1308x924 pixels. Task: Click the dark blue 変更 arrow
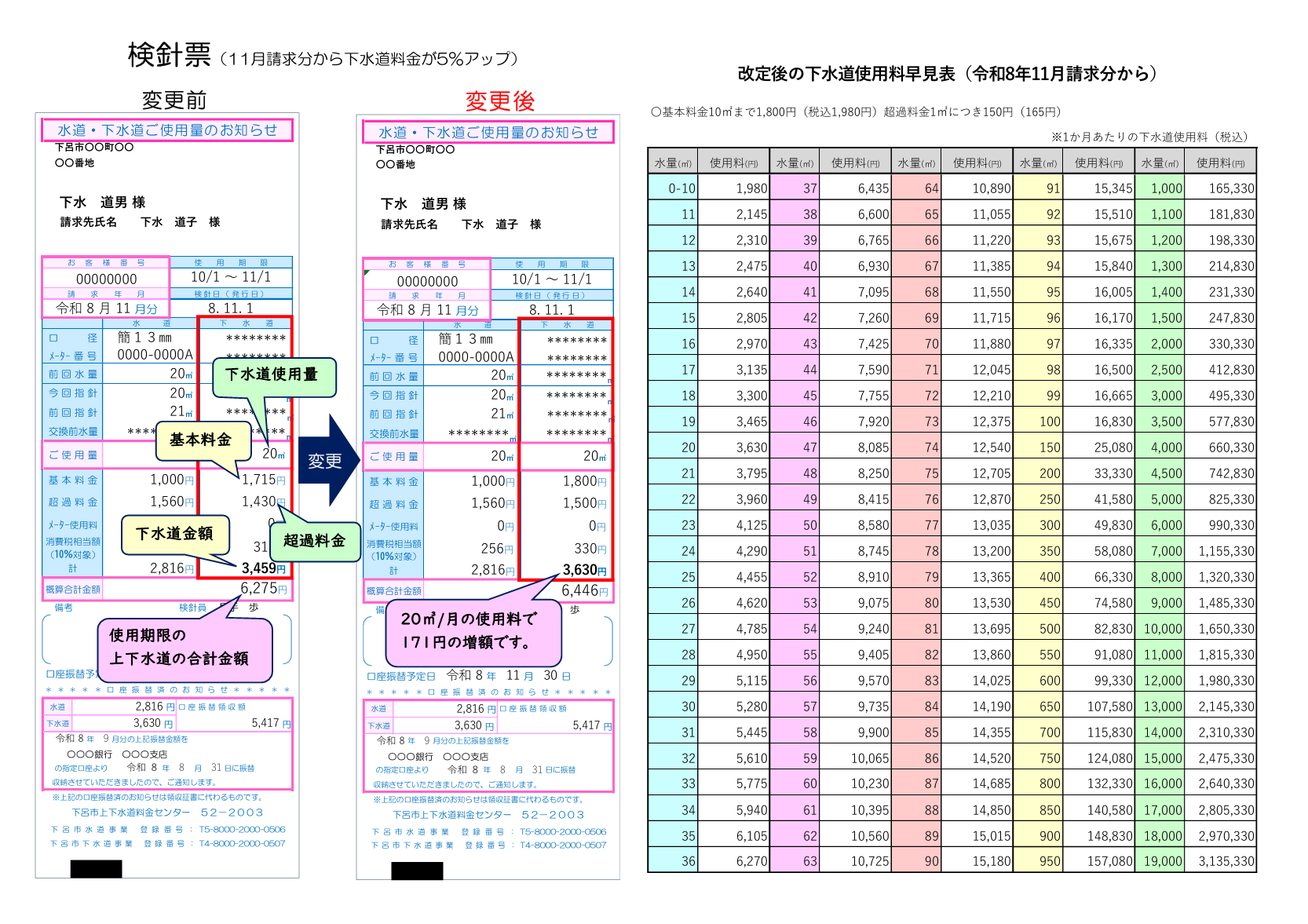[x=328, y=460]
